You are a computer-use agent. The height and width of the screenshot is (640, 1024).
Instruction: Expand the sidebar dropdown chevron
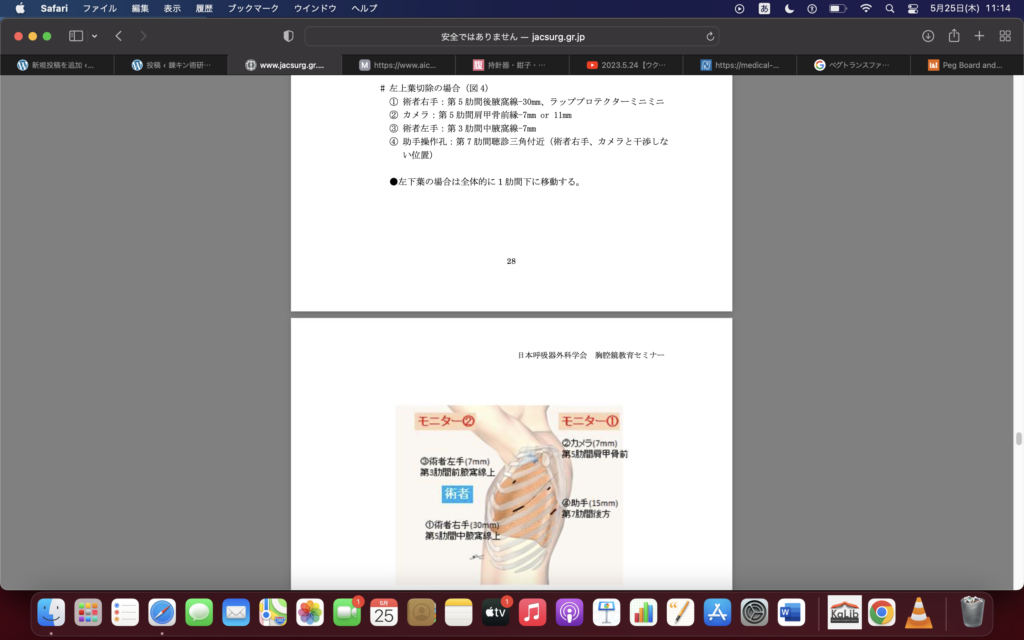tap(95, 36)
